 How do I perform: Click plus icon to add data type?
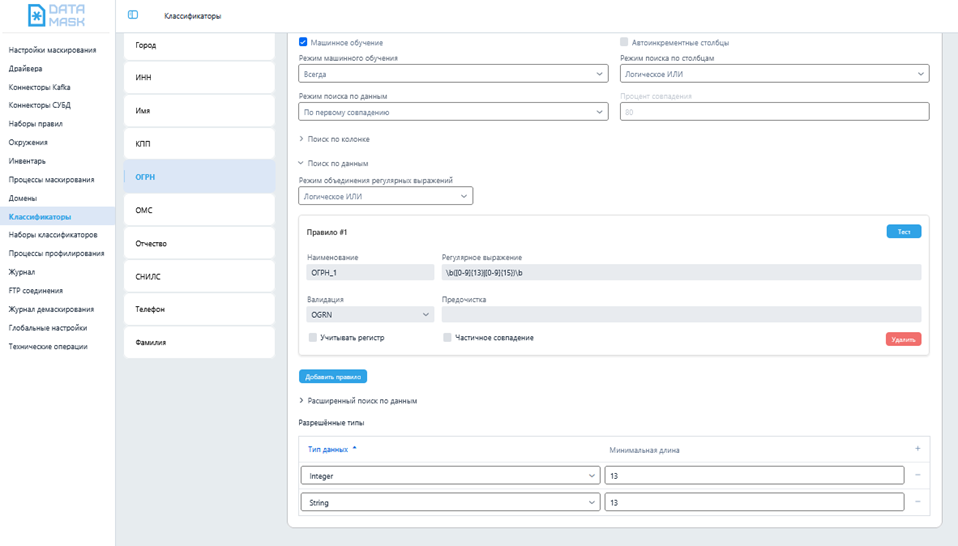[917, 449]
